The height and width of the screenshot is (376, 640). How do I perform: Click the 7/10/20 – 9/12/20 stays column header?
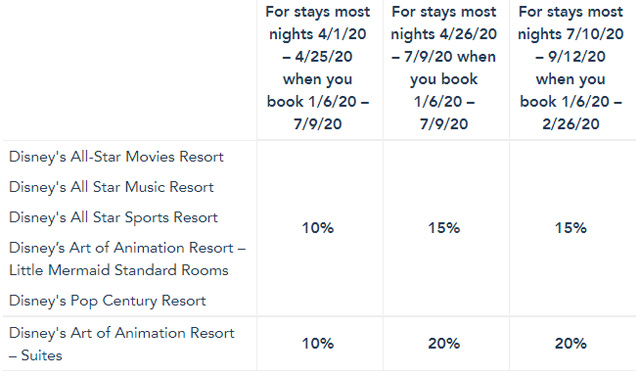pos(571,68)
